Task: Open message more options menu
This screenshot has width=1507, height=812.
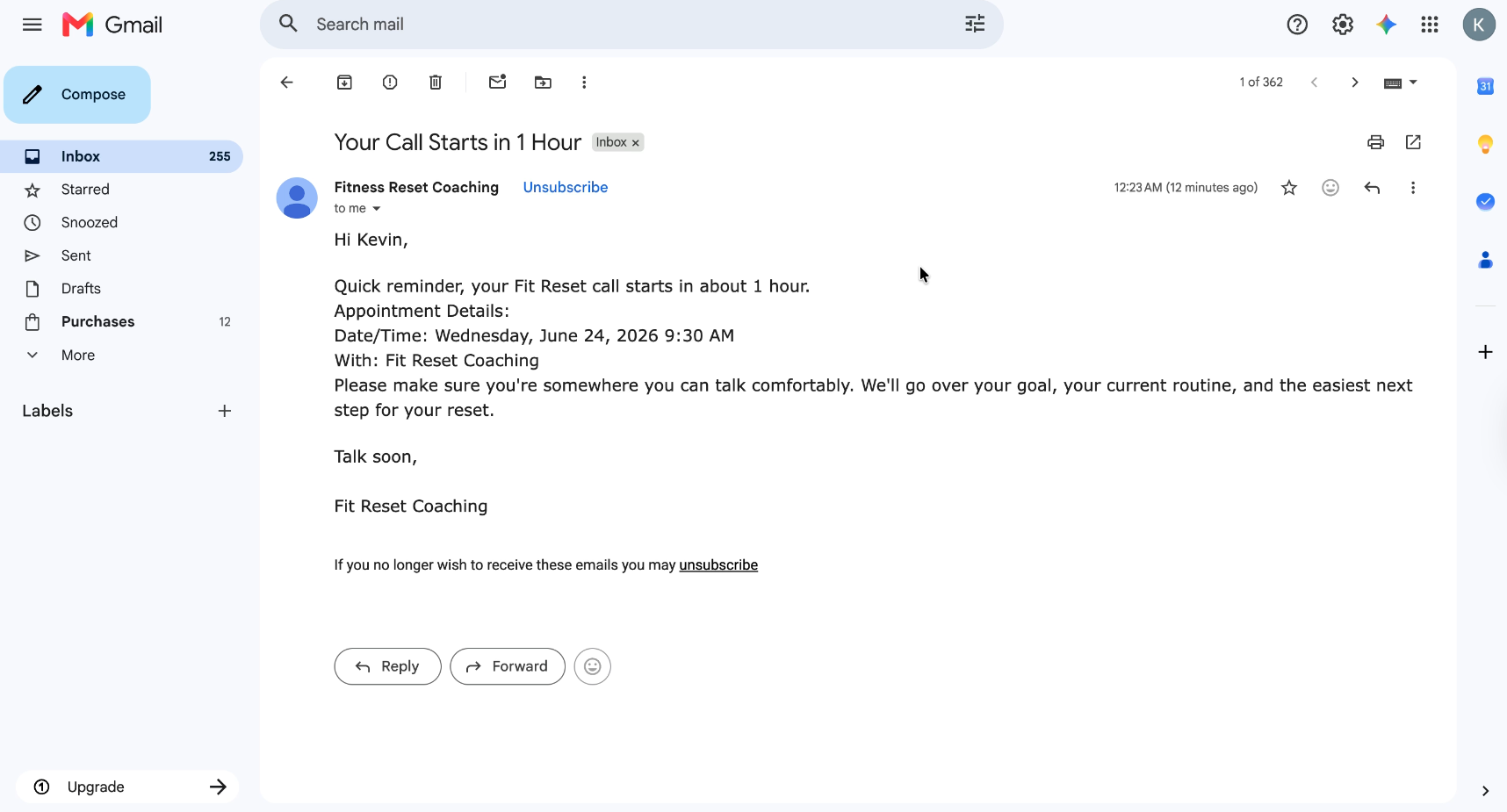Action: pos(1413,188)
